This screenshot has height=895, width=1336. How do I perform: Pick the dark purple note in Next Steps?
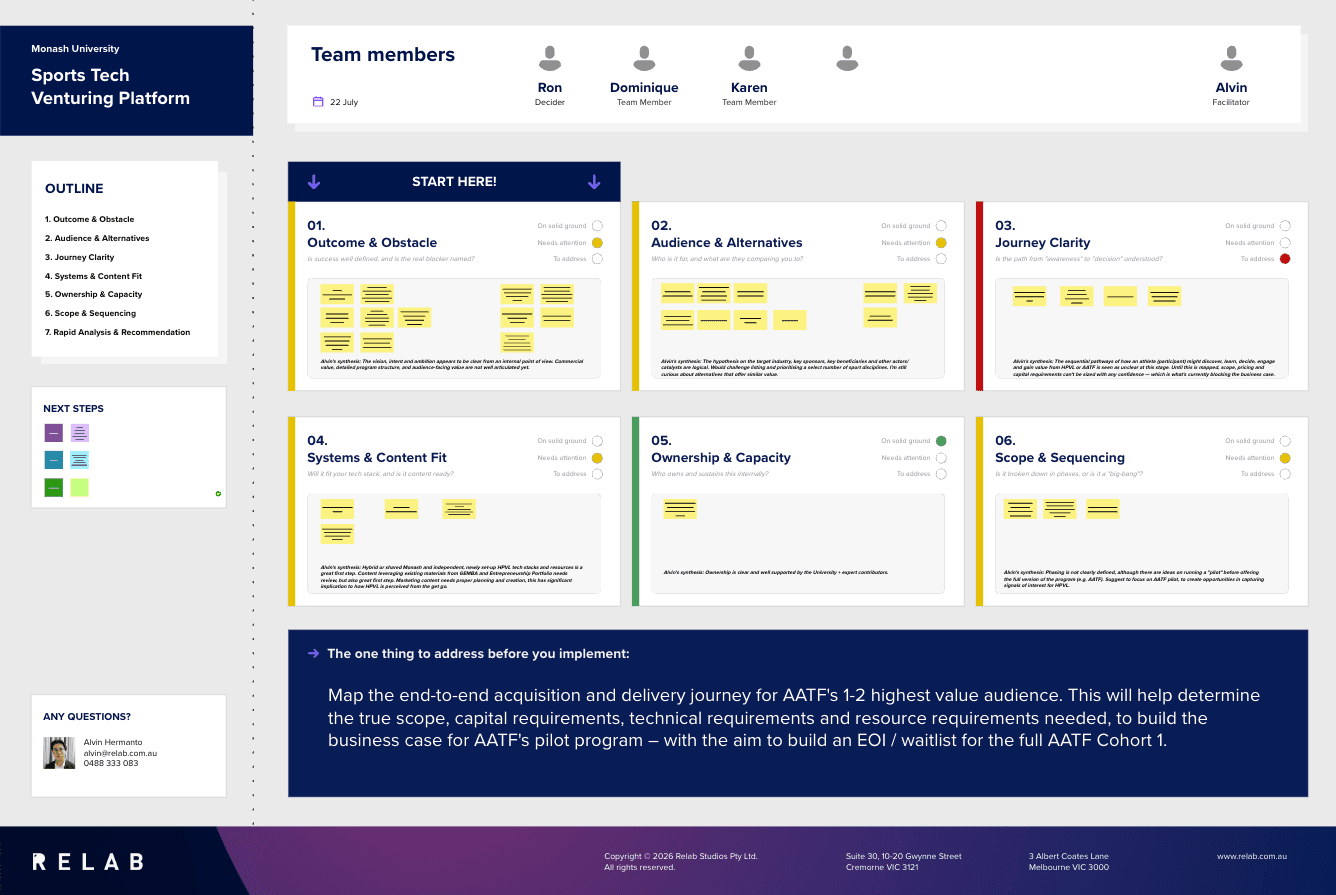(x=54, y=433)
